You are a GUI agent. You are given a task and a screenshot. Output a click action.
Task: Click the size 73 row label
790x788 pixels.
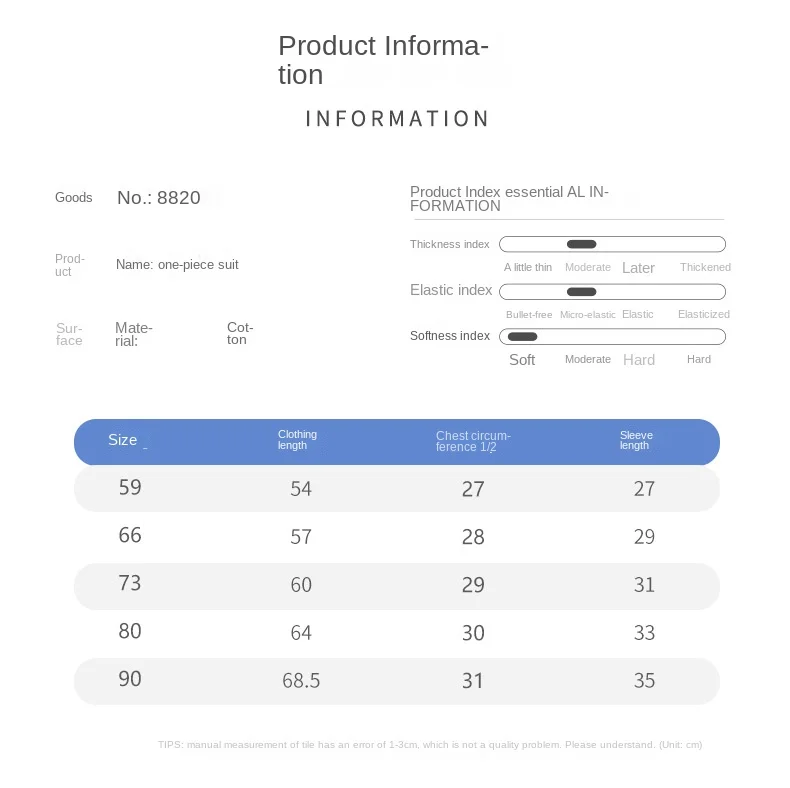[x=130, y=583]
